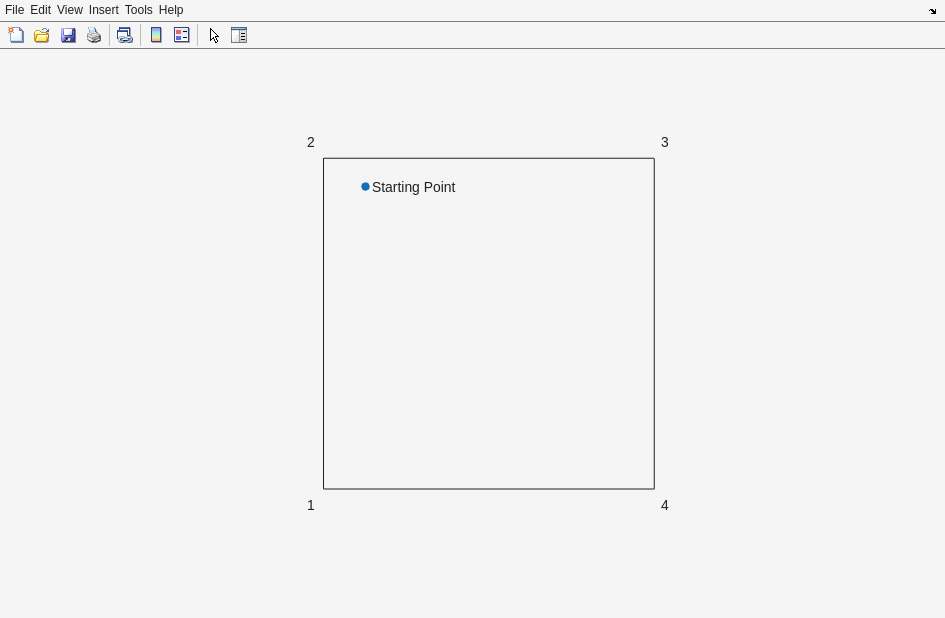Screen dimensions: 945x618
Task: Open the Edit menu
Action: pos(40,10)
